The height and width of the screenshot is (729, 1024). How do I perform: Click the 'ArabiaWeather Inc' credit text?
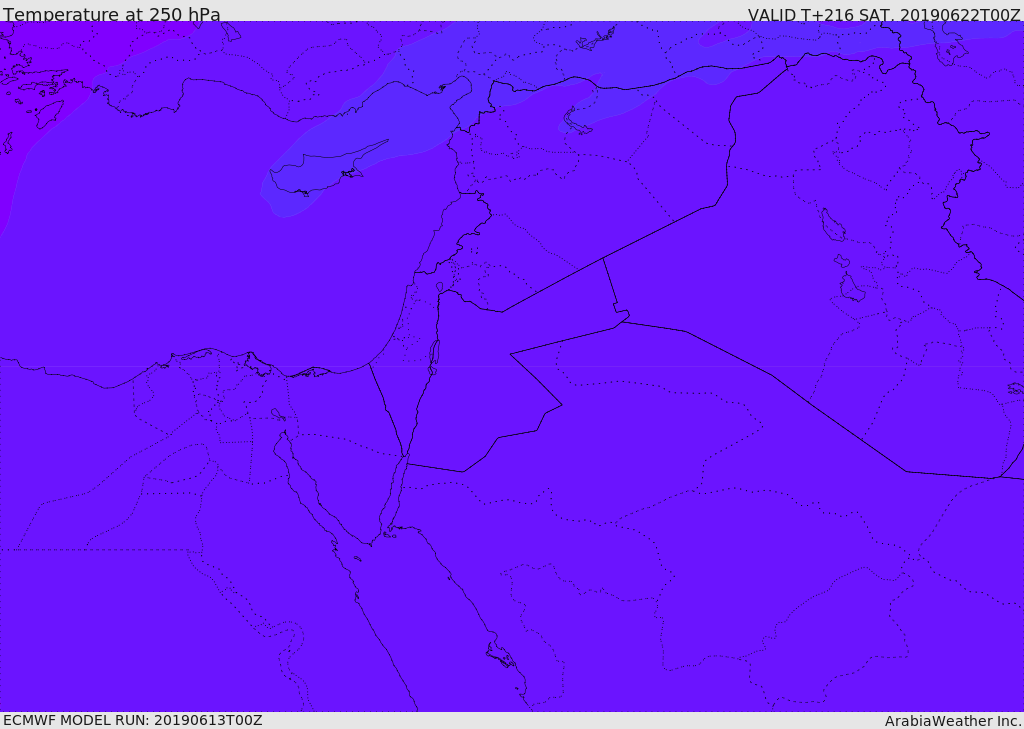tap(952, 721)
